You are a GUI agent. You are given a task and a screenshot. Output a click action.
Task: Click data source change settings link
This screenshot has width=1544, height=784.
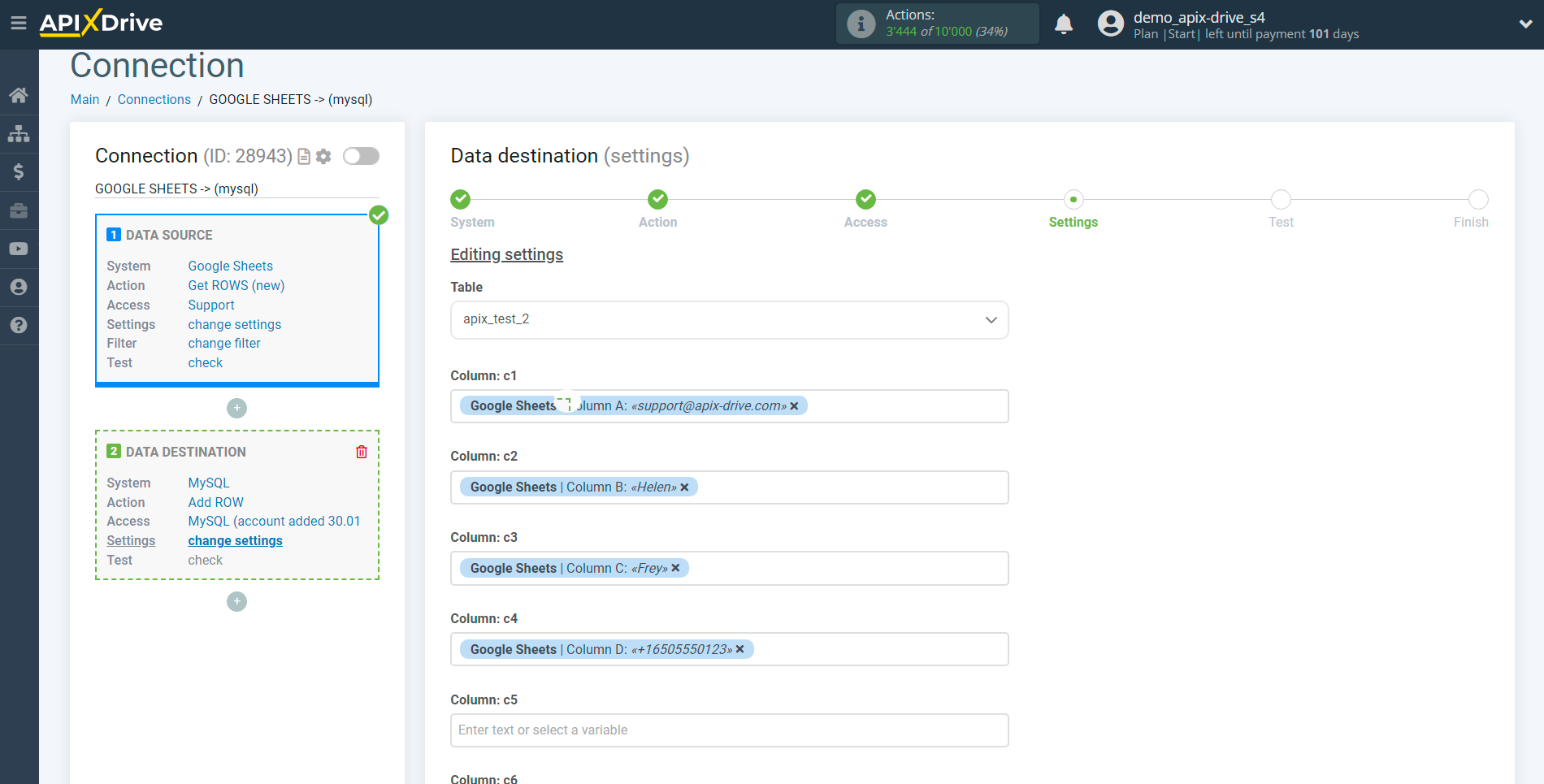[234, 324]
